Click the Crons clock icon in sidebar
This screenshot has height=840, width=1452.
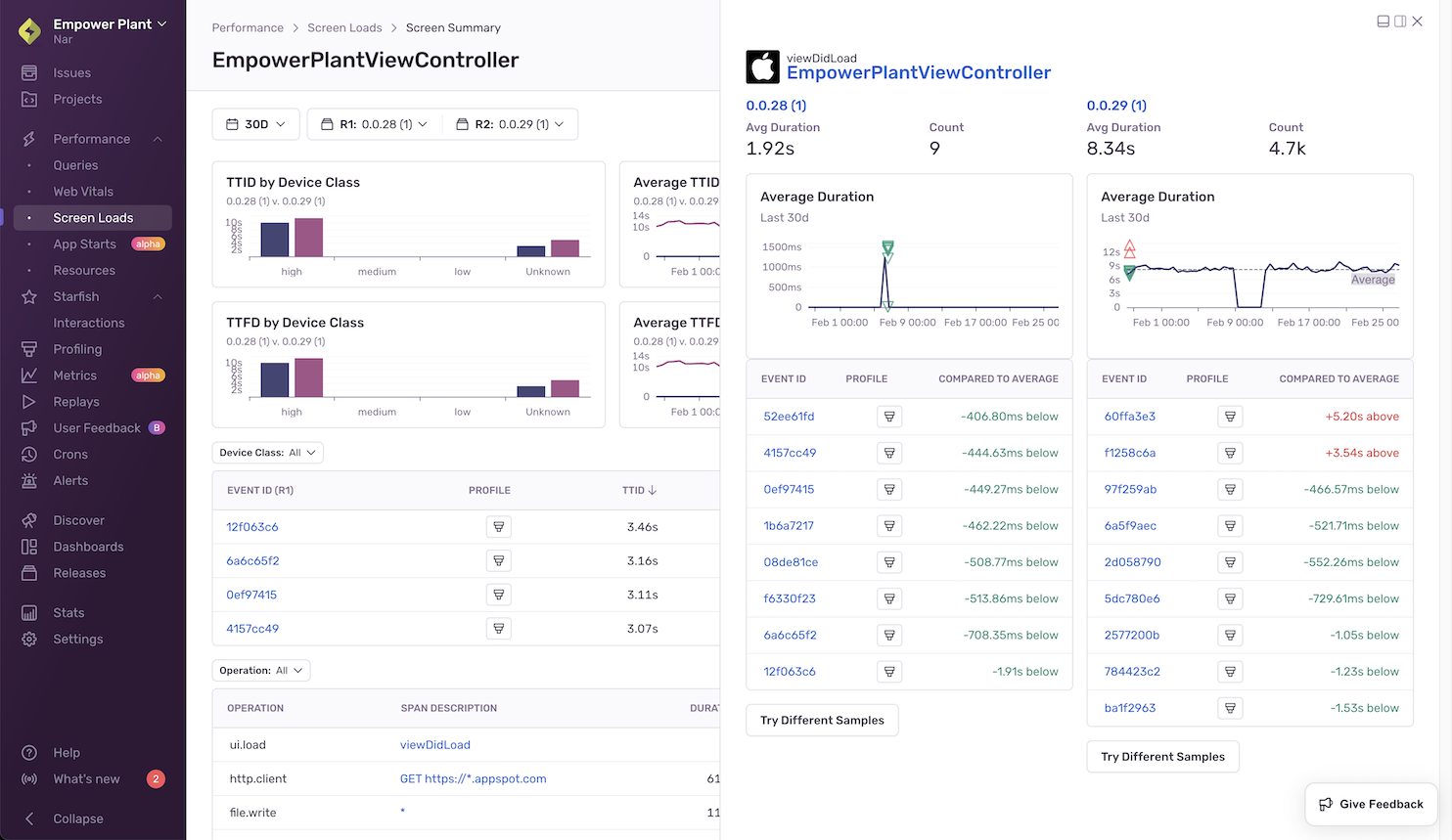tap(29, 455)
